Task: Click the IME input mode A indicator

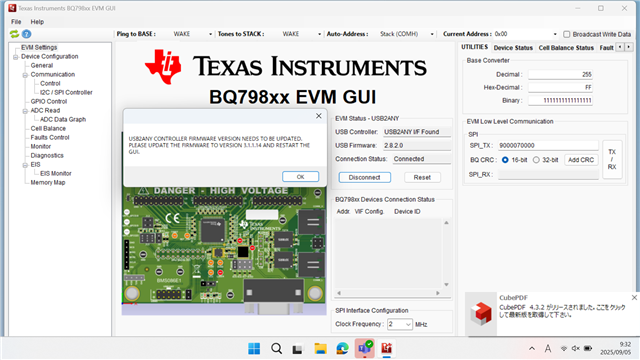Action: click(x=548, y=349)
